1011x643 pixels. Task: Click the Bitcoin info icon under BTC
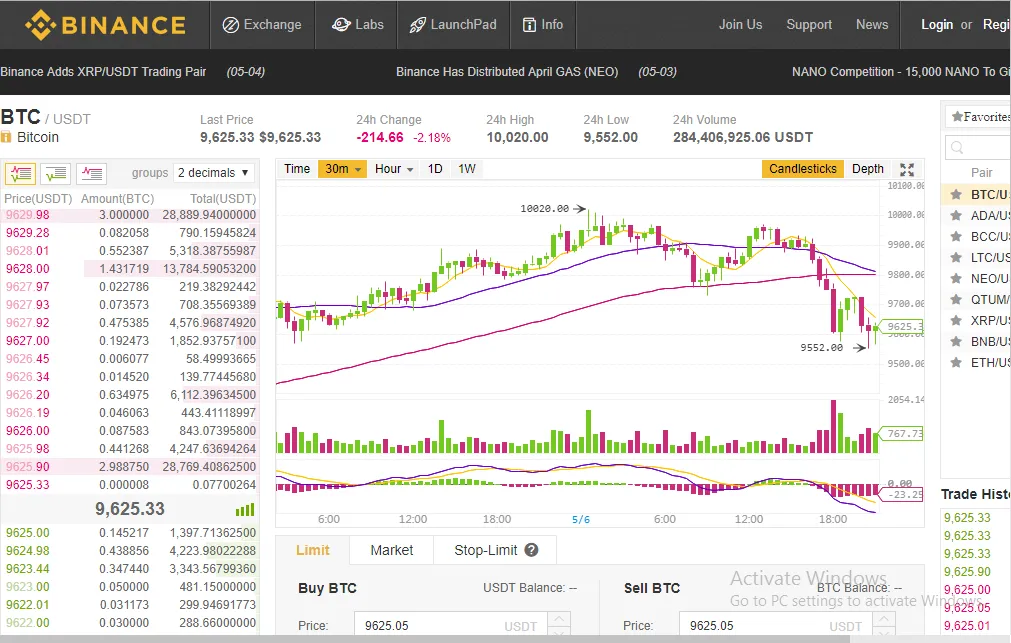6,137
